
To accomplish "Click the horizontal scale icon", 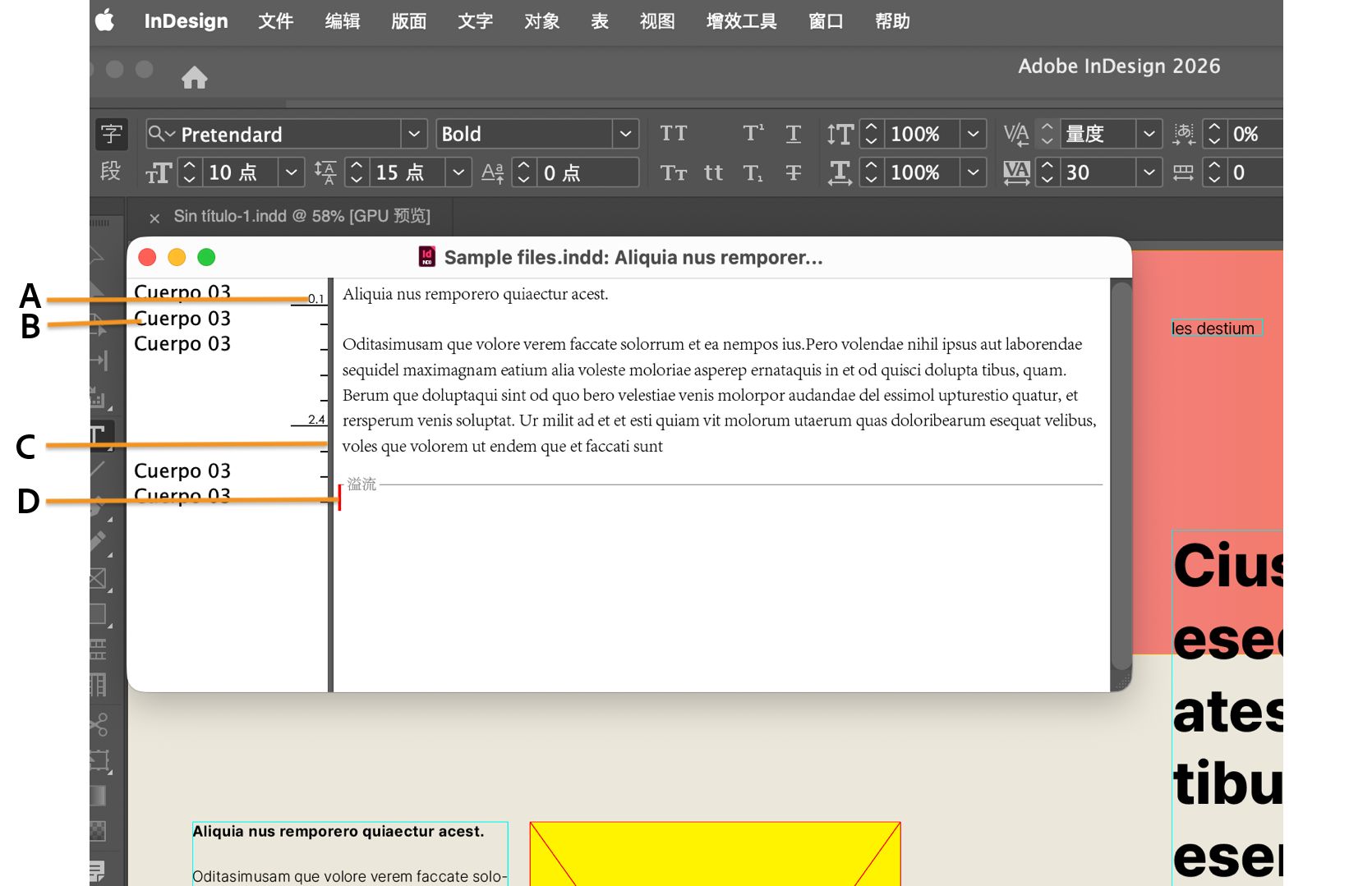I will pyautogui.click(x=840, y=172).
